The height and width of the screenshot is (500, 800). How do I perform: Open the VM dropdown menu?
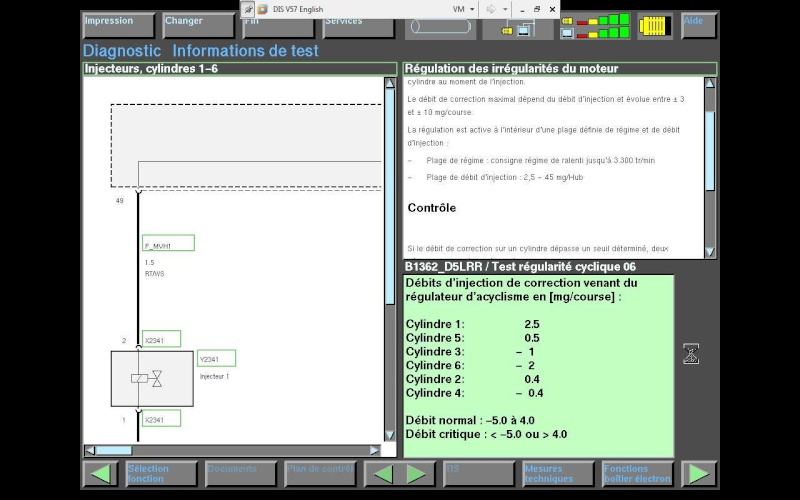click(464, 9)
